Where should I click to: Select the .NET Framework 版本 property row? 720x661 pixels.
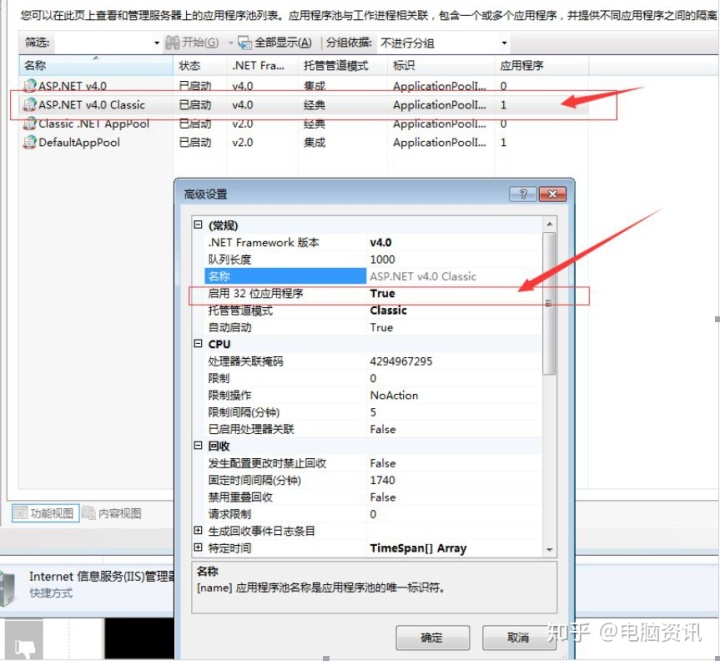(373, 242)
